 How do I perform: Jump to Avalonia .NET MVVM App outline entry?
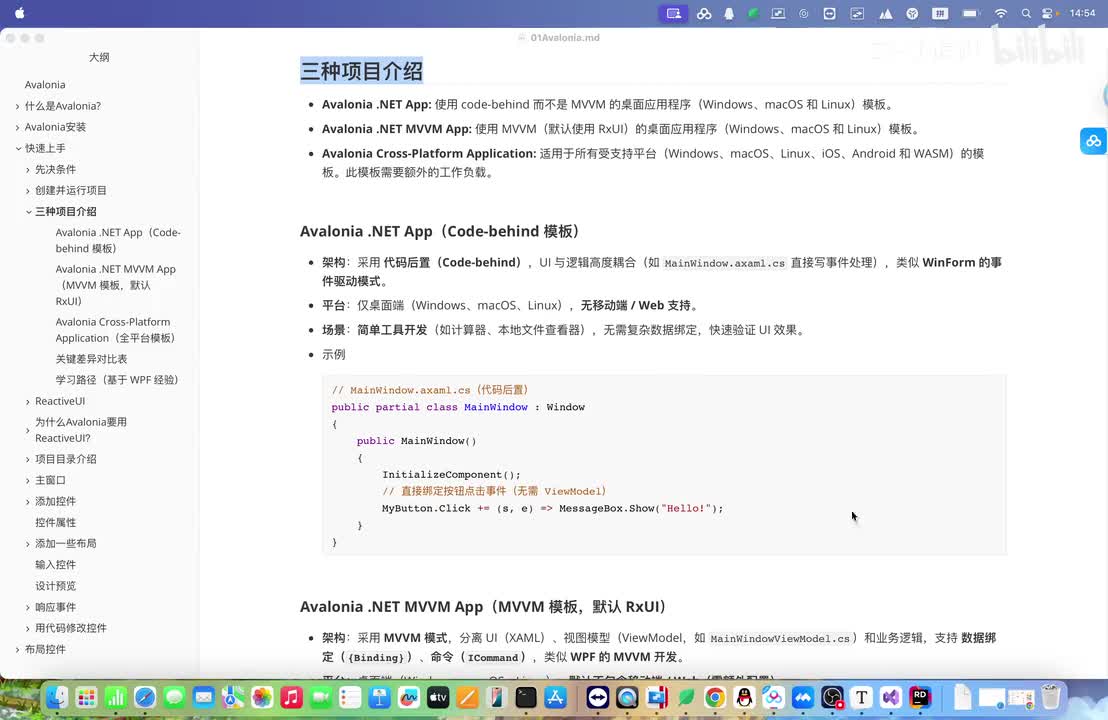pyautogui.click(x=116, y=285)
